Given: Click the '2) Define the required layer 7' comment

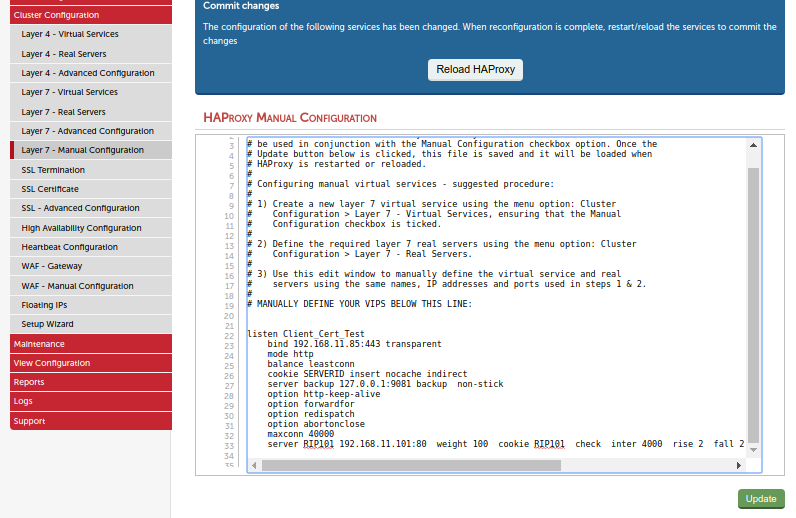Looking at the screenshot, I should (x=442, y=244).
